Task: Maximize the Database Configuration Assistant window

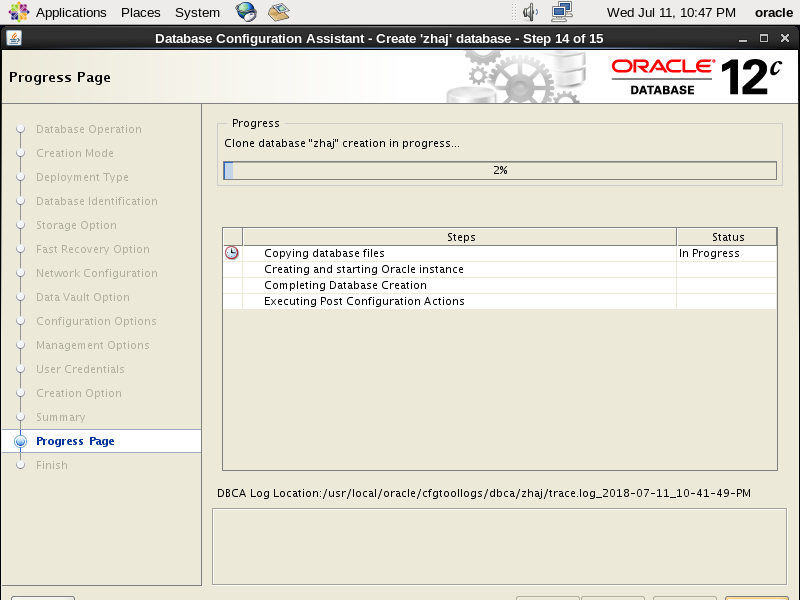Action: tap(764, 38)
